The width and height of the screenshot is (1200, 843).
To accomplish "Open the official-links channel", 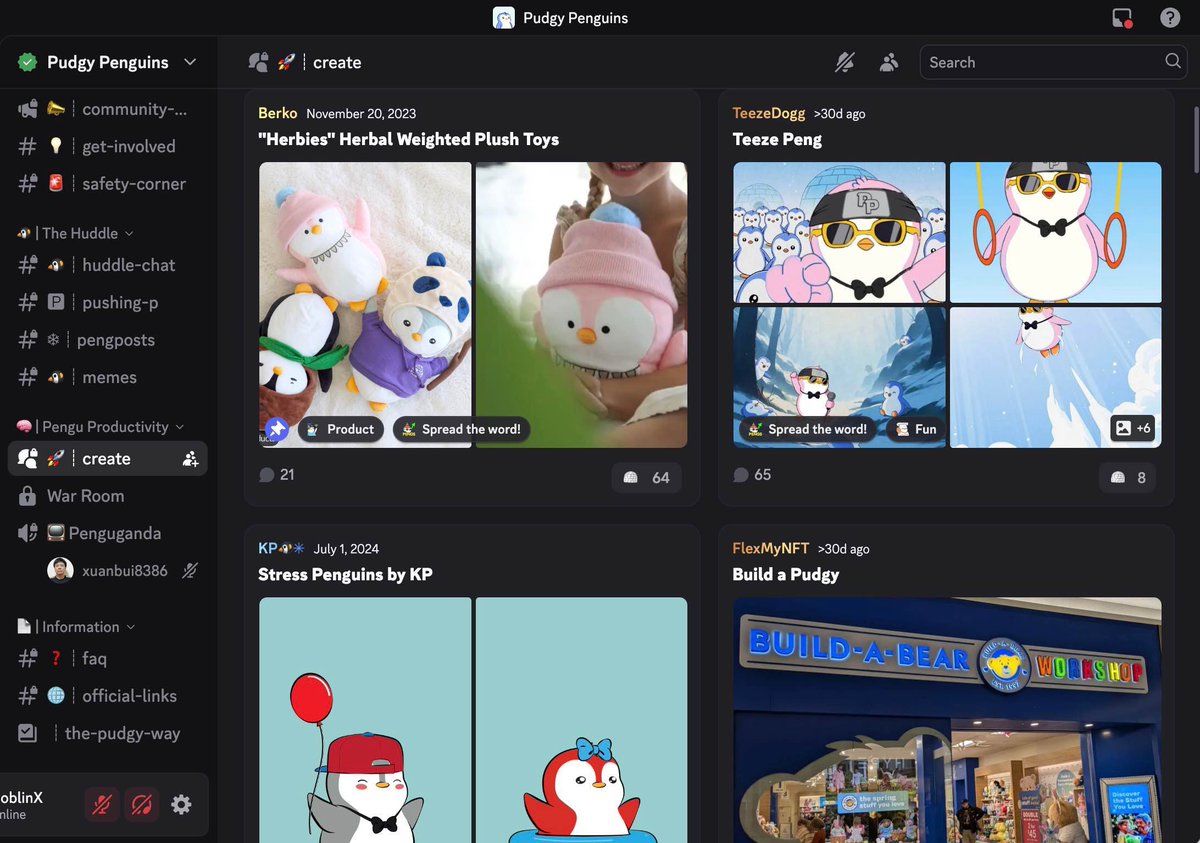I will [108, 696].
